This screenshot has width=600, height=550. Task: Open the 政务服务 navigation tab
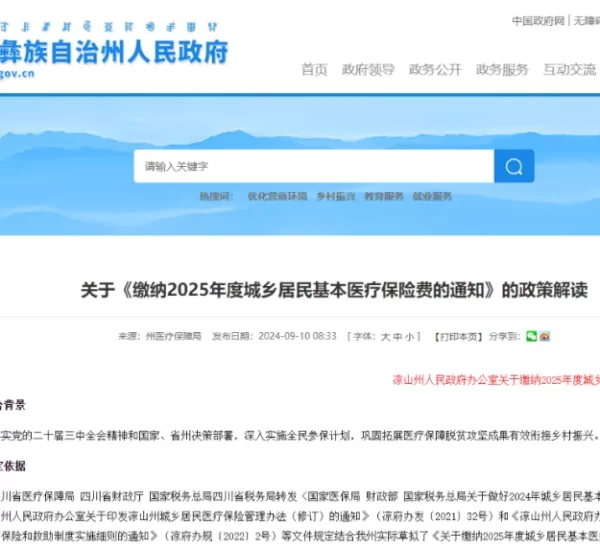point(502,70)
